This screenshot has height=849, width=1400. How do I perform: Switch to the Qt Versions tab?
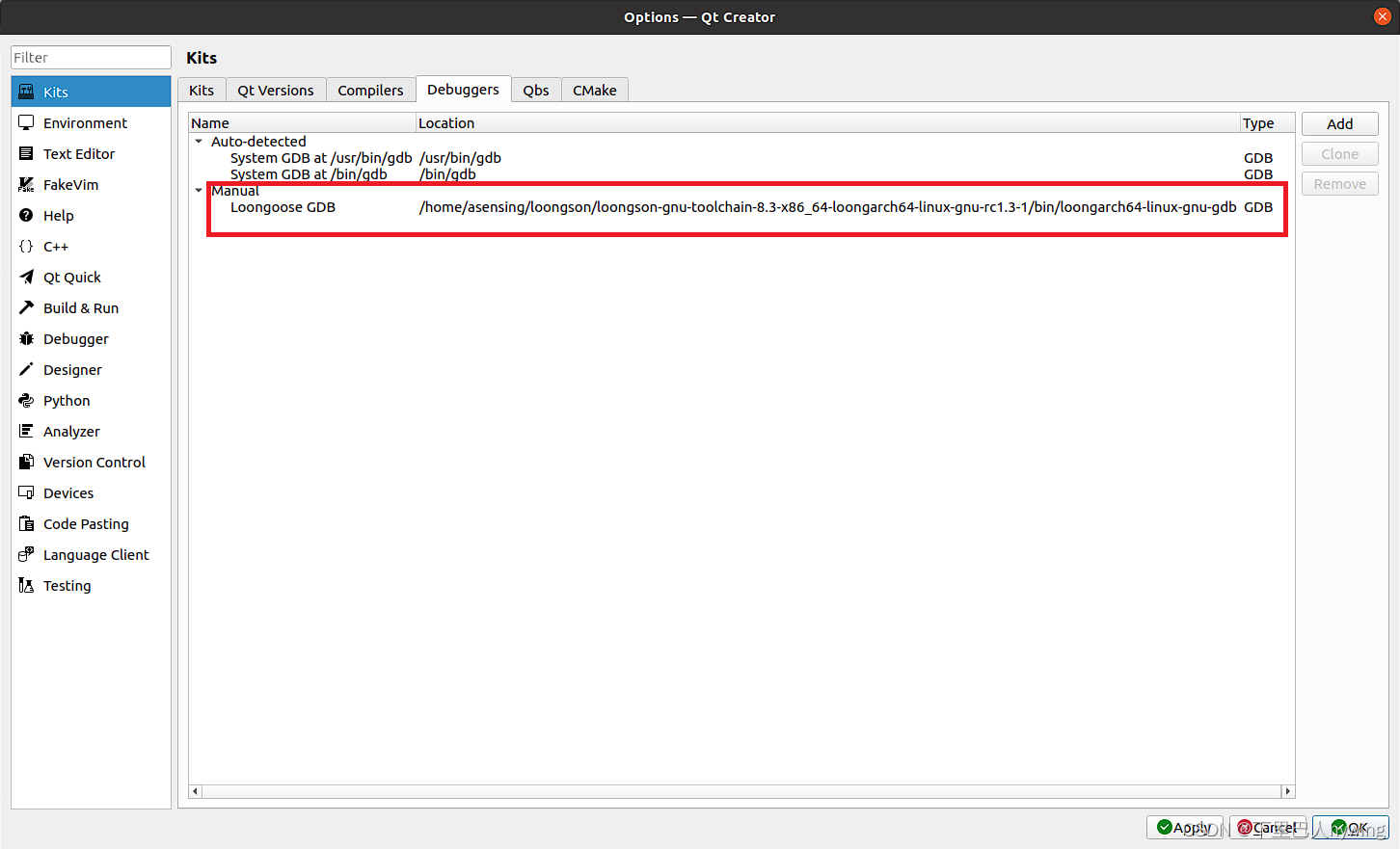click(276, 90)
